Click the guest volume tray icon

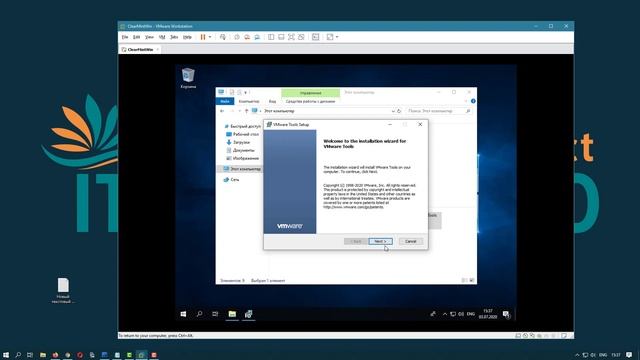point(461,314)
